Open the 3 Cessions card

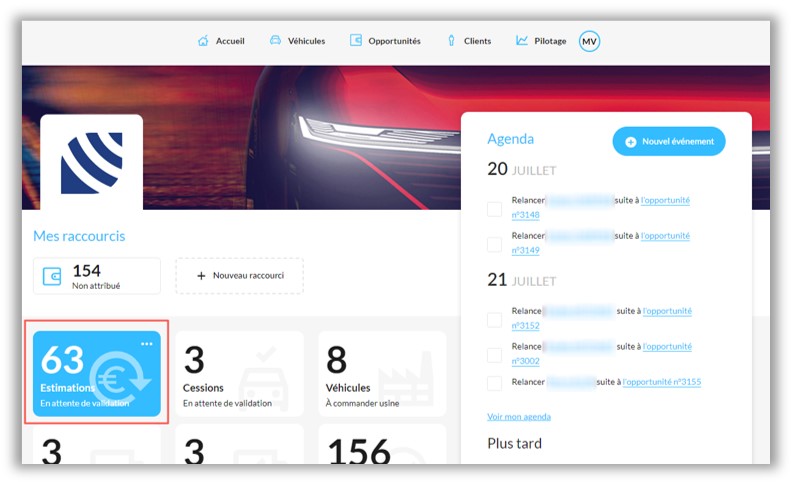(240, 373)
